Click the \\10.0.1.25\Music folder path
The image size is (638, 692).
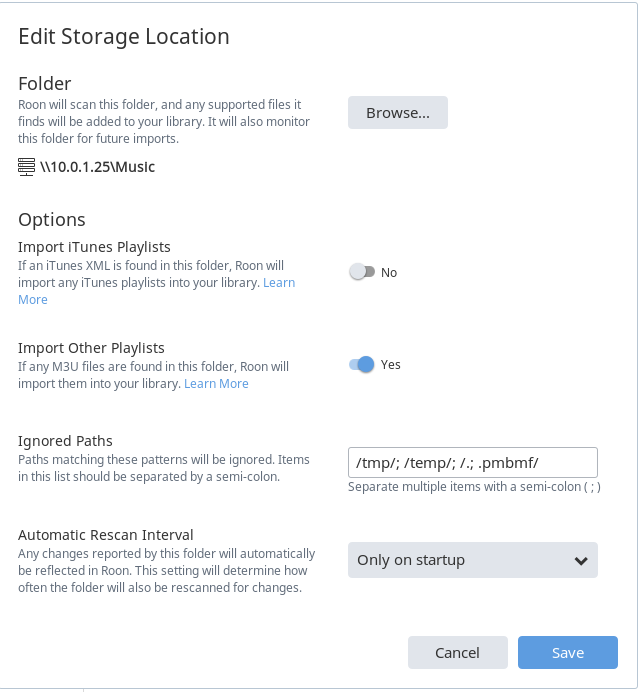pyautogui.click(x=98, y=167)
